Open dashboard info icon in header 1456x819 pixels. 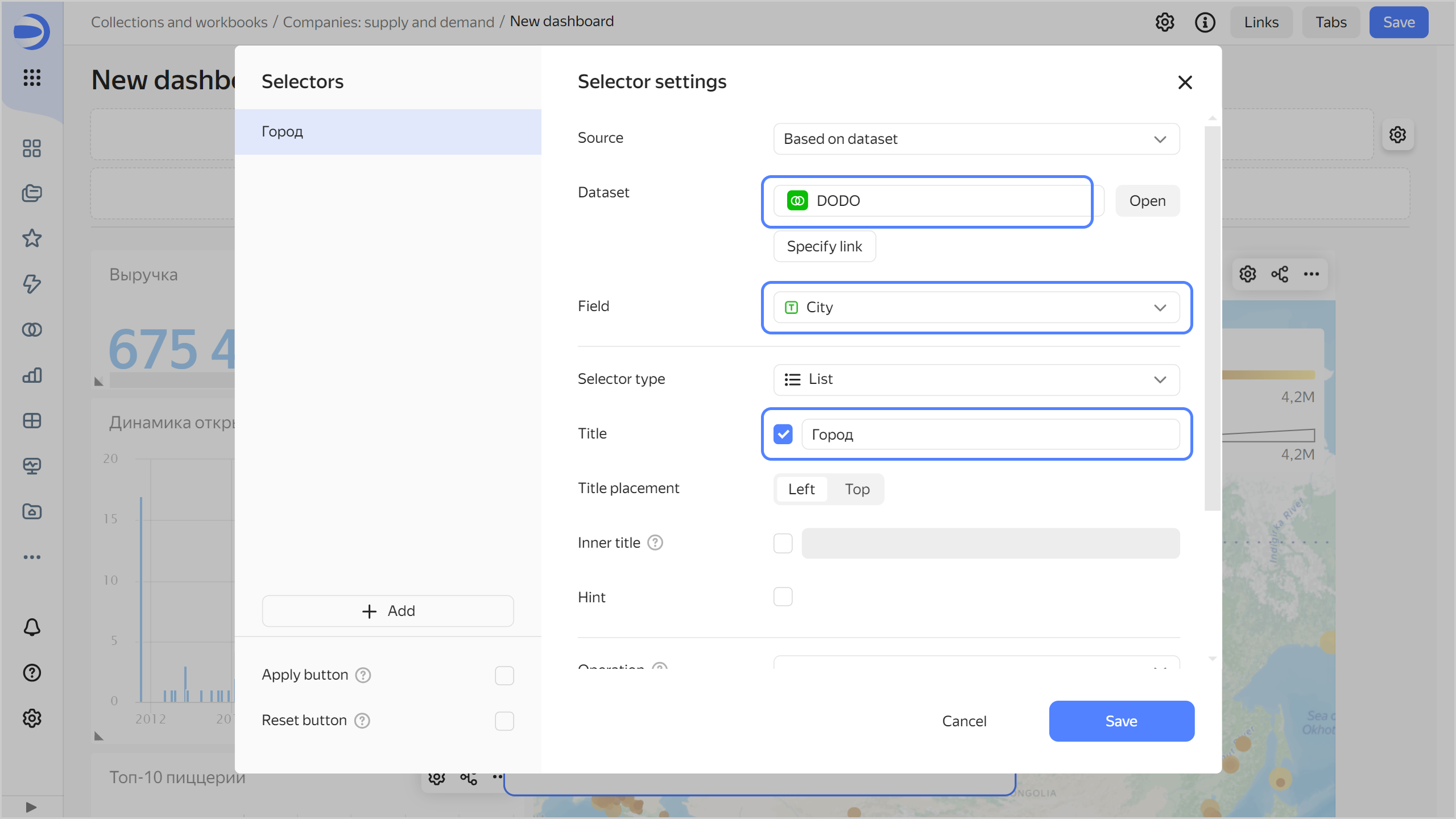point(1205,22)
